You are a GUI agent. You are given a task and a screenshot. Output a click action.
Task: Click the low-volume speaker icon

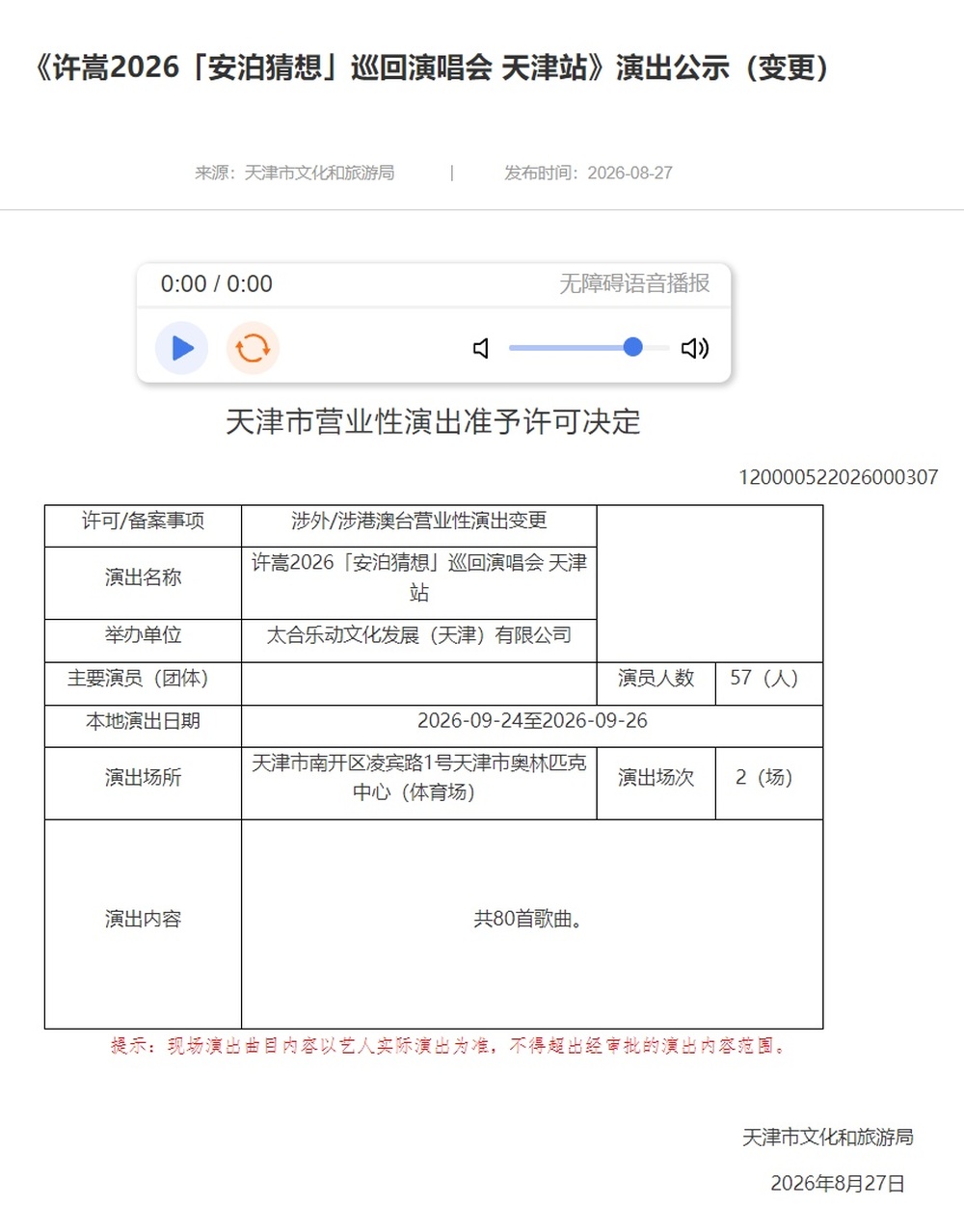481,348
